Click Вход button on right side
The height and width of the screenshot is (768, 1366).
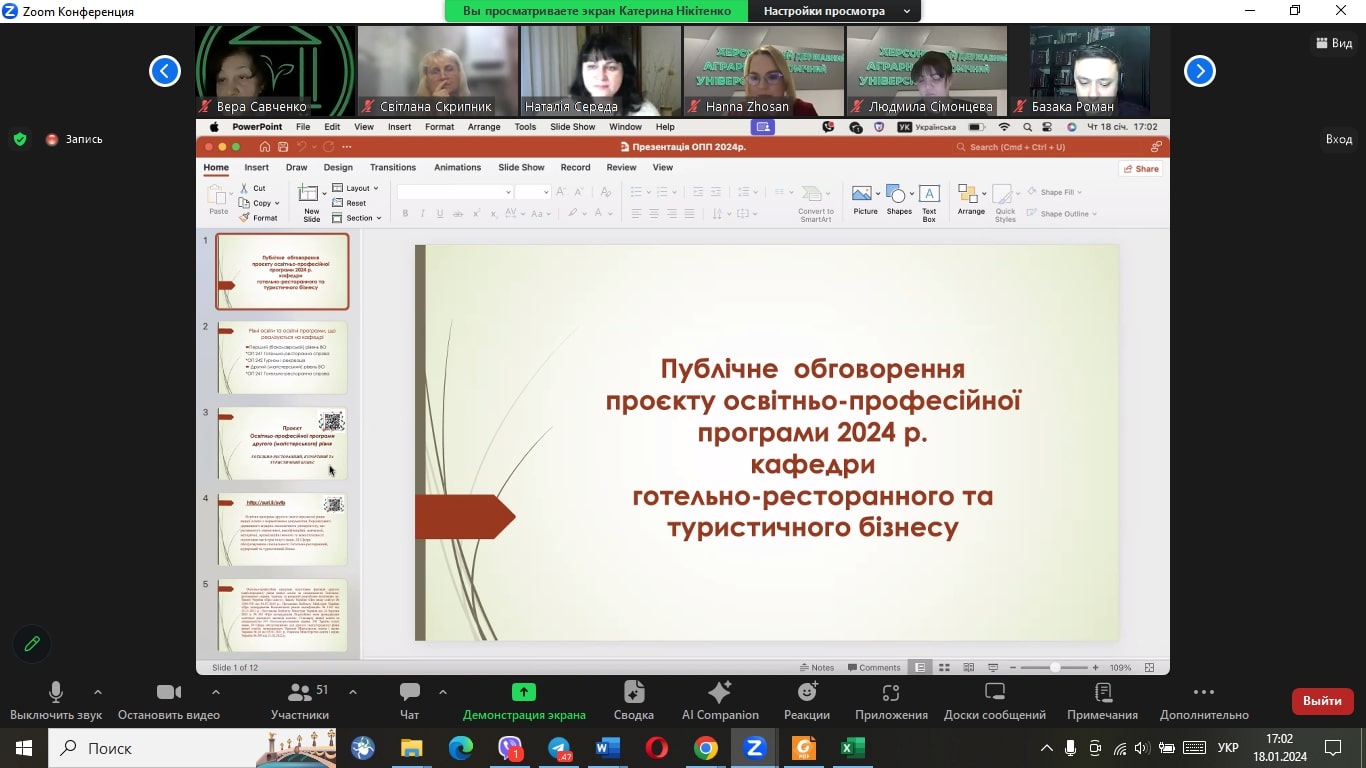tap(1338, 139)
